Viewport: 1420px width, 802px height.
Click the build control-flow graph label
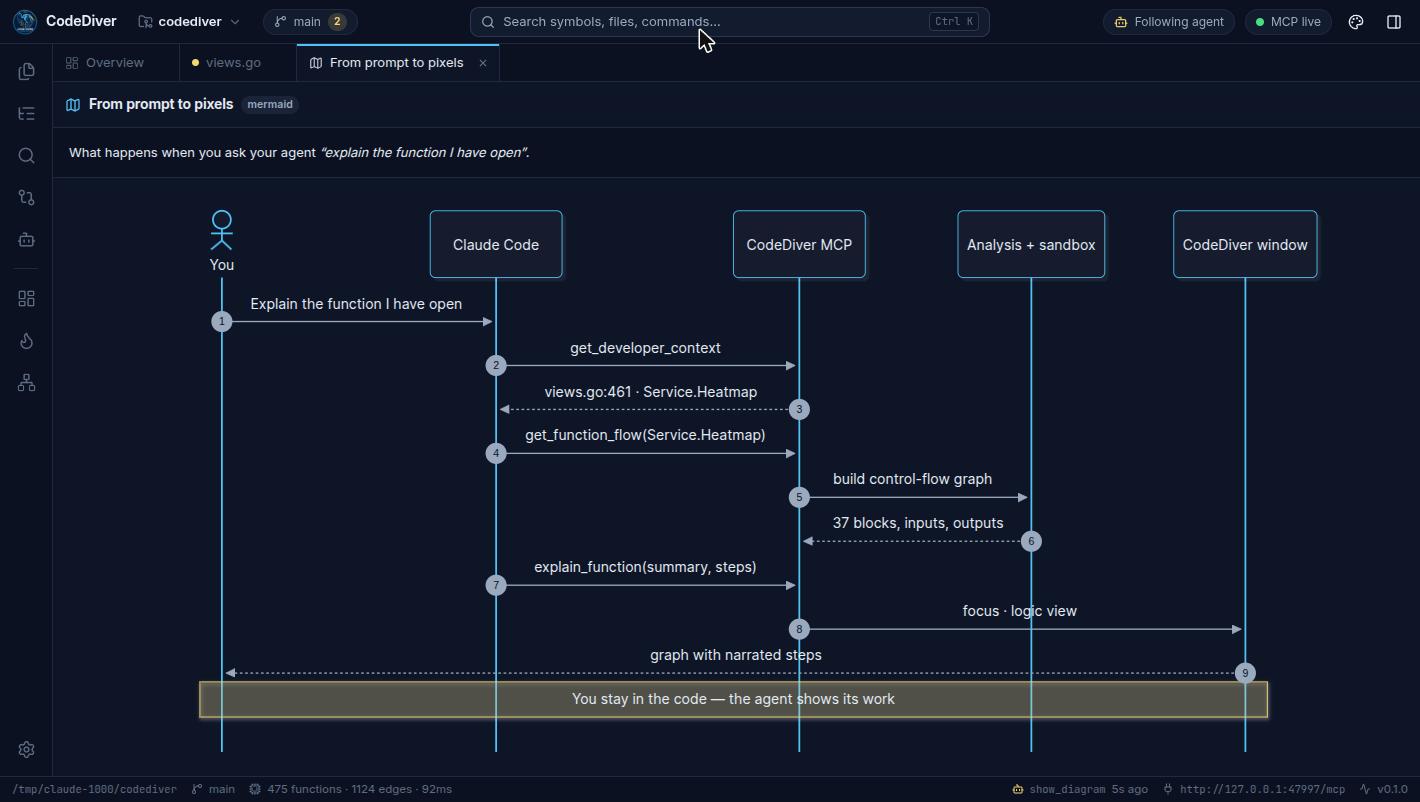912,479
